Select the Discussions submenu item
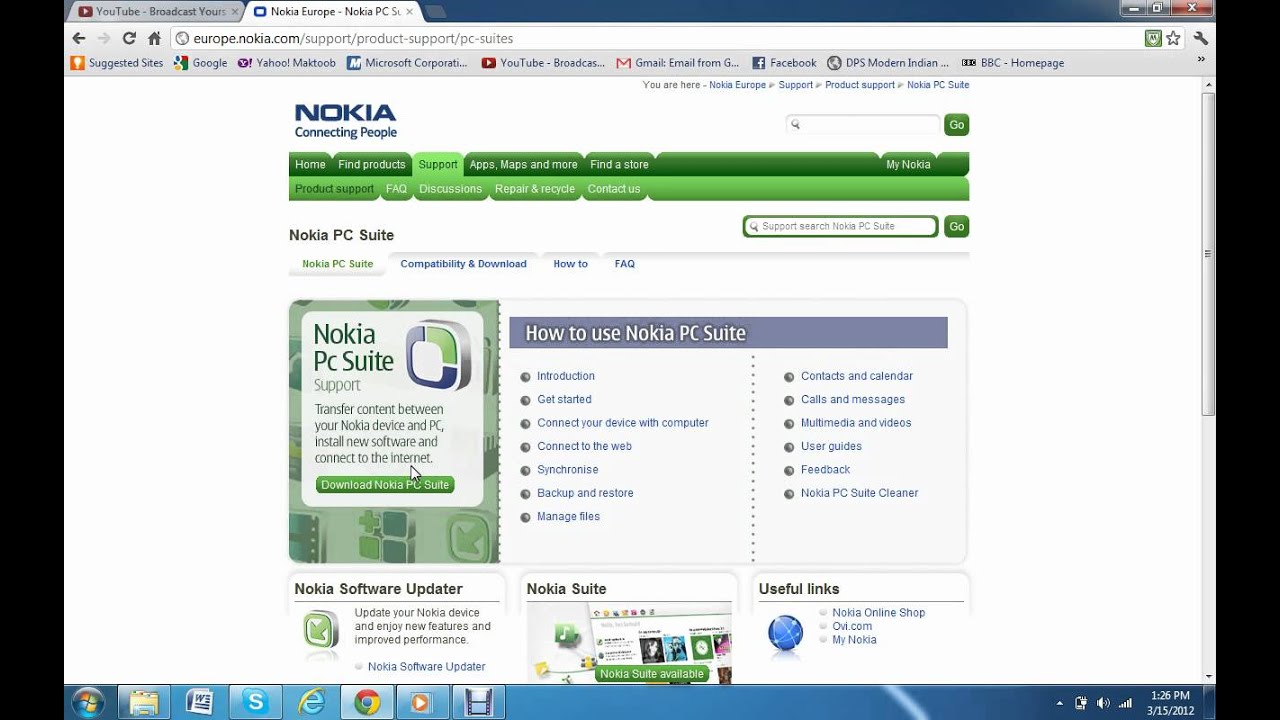Viewport: 1280px width, 720px height. point(450,189)
